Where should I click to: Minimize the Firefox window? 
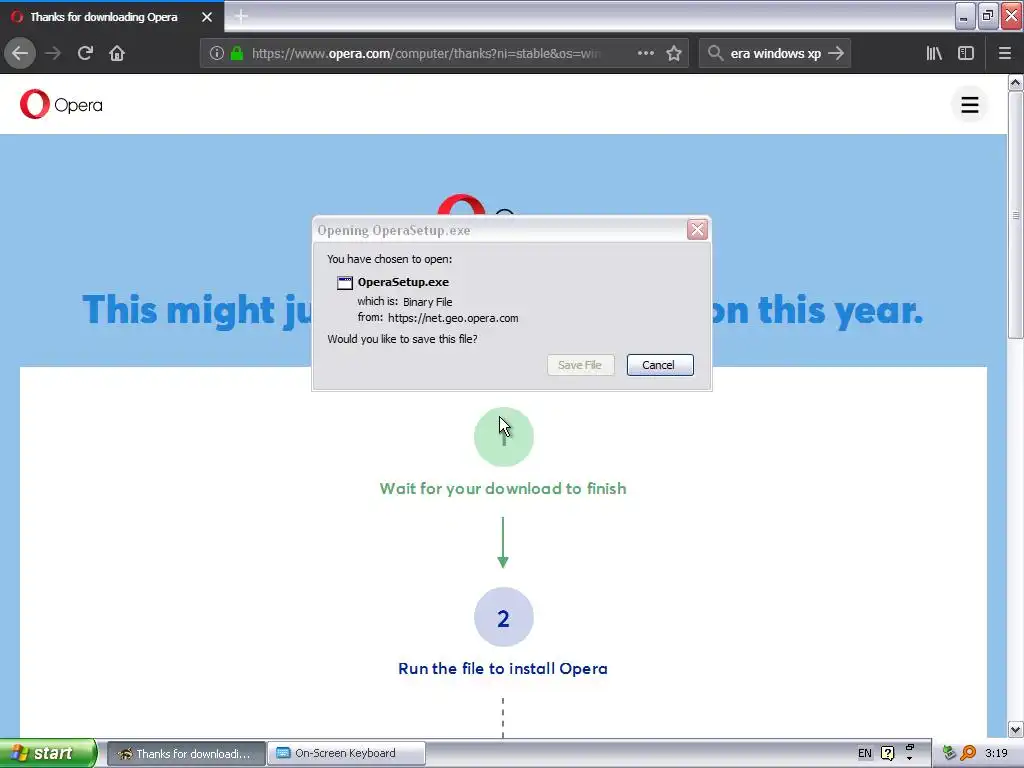point(965,16)
